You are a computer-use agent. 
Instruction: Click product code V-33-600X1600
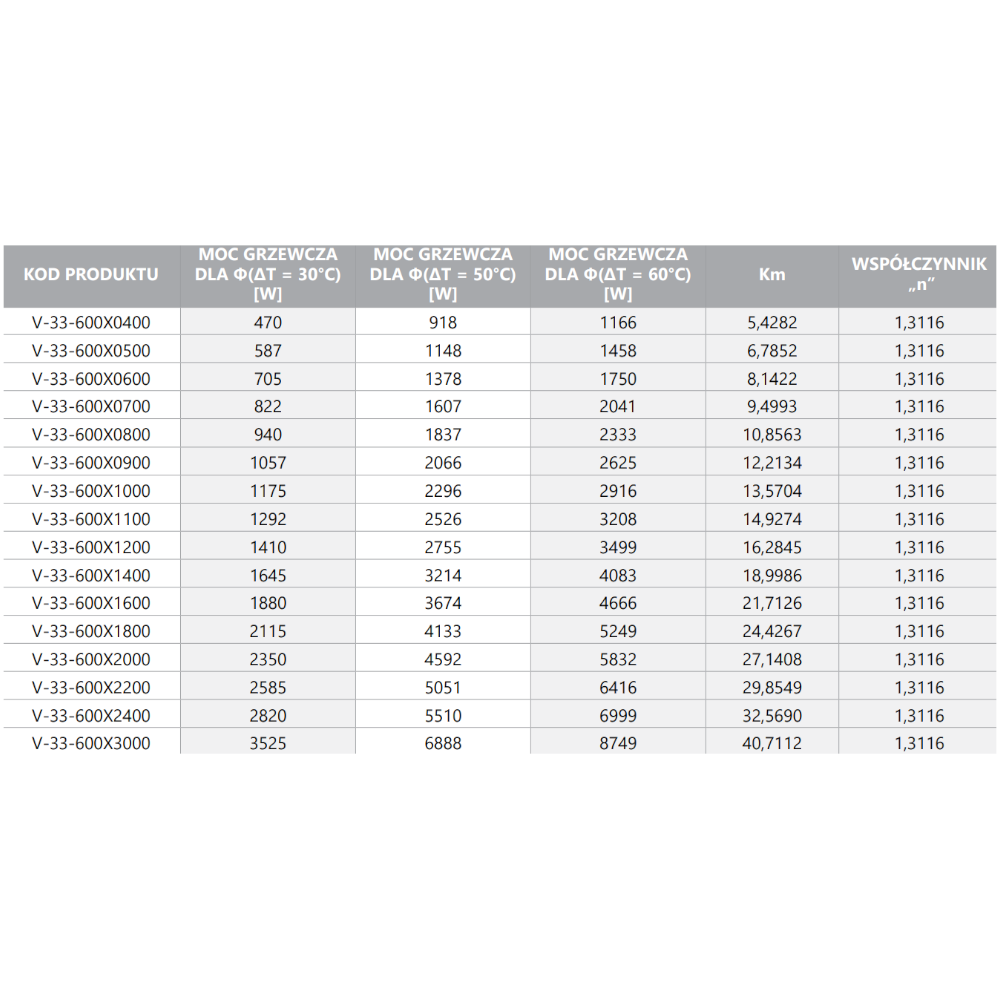[x=91, y=603]
